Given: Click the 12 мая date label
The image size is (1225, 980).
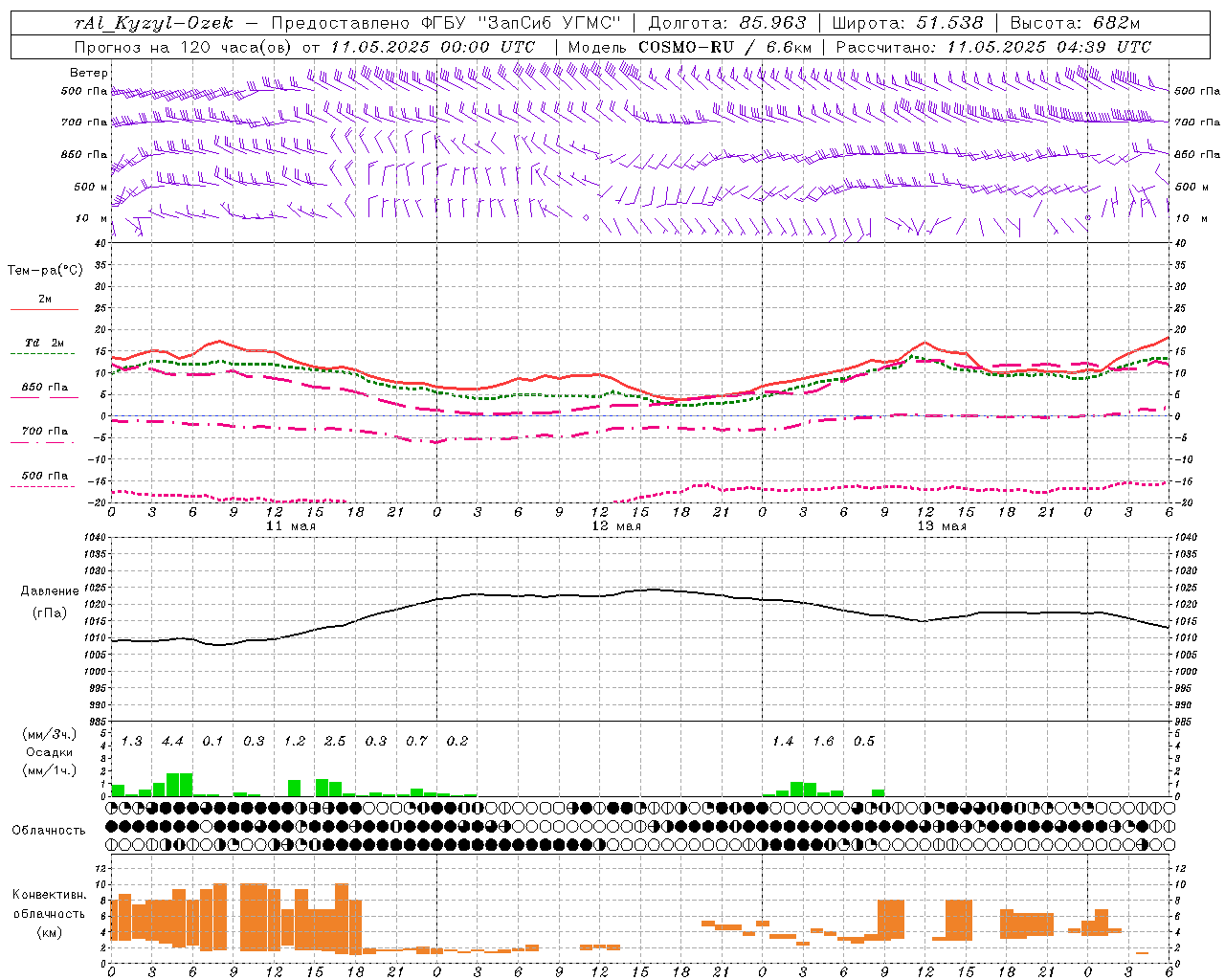Looking at the screenshot, I should click(615, 526).
